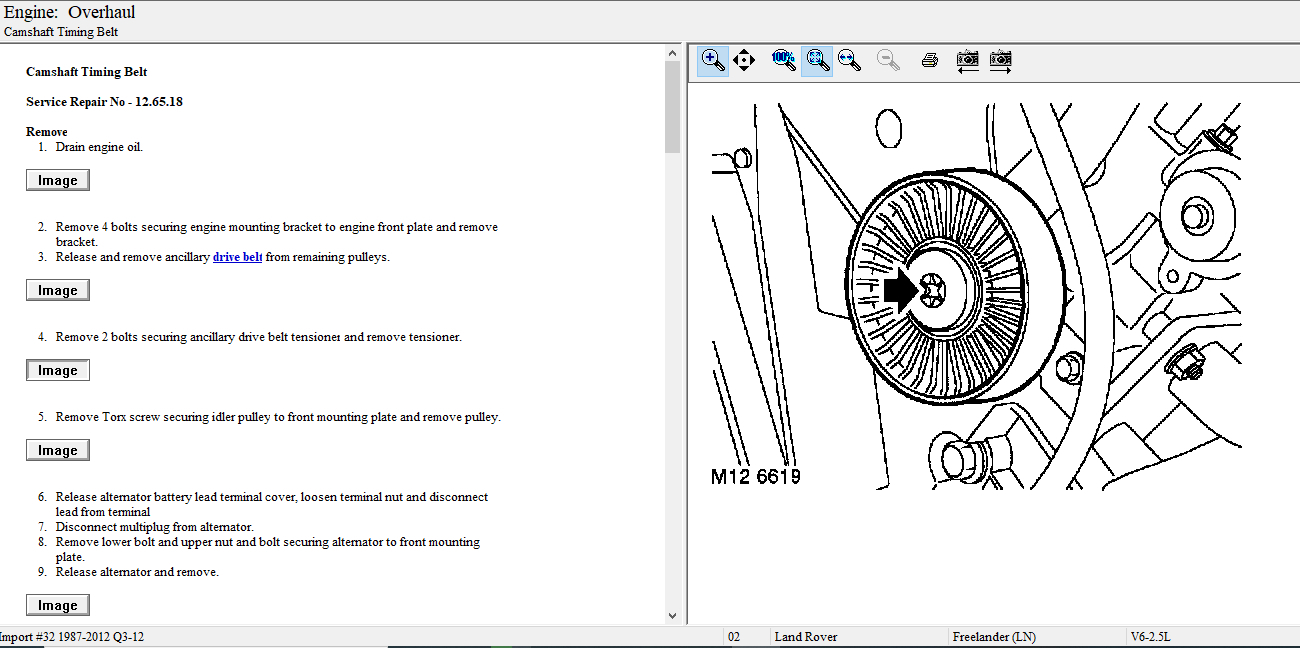Open Image button below Torx screw step
The image size is (1300, 648).
pos(58,450)
